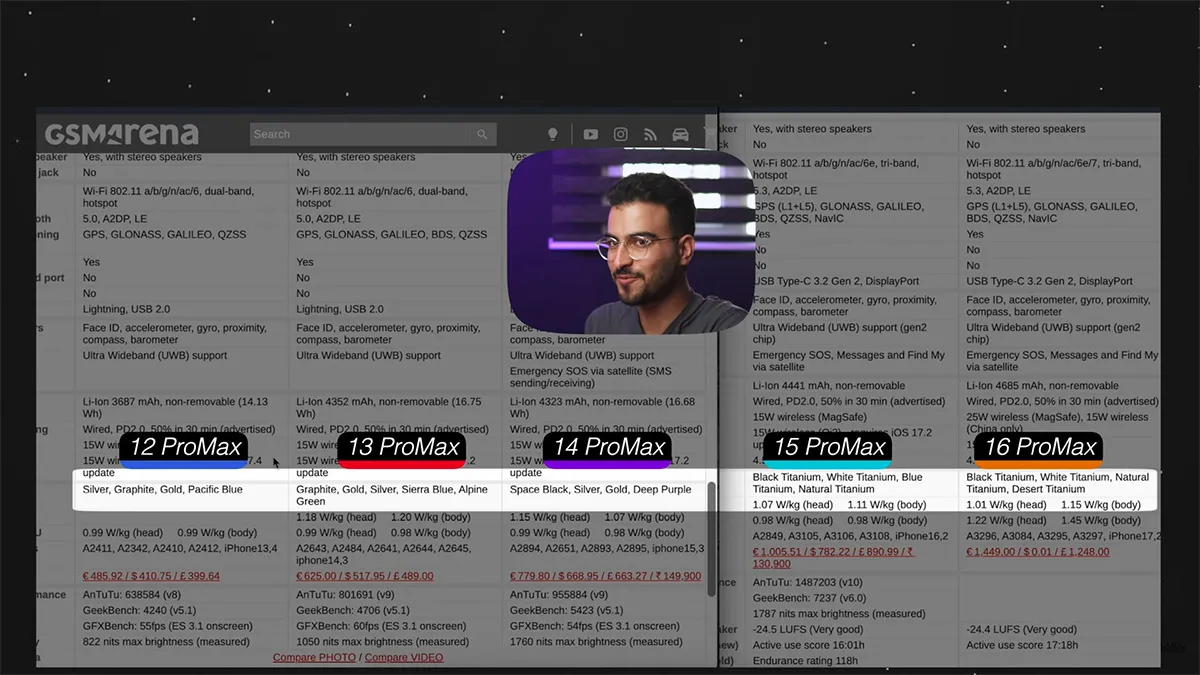Open price link starting €485.92
Image resolution: width=1200 pixels, height=675 pixels.
[x=151, y=576]
